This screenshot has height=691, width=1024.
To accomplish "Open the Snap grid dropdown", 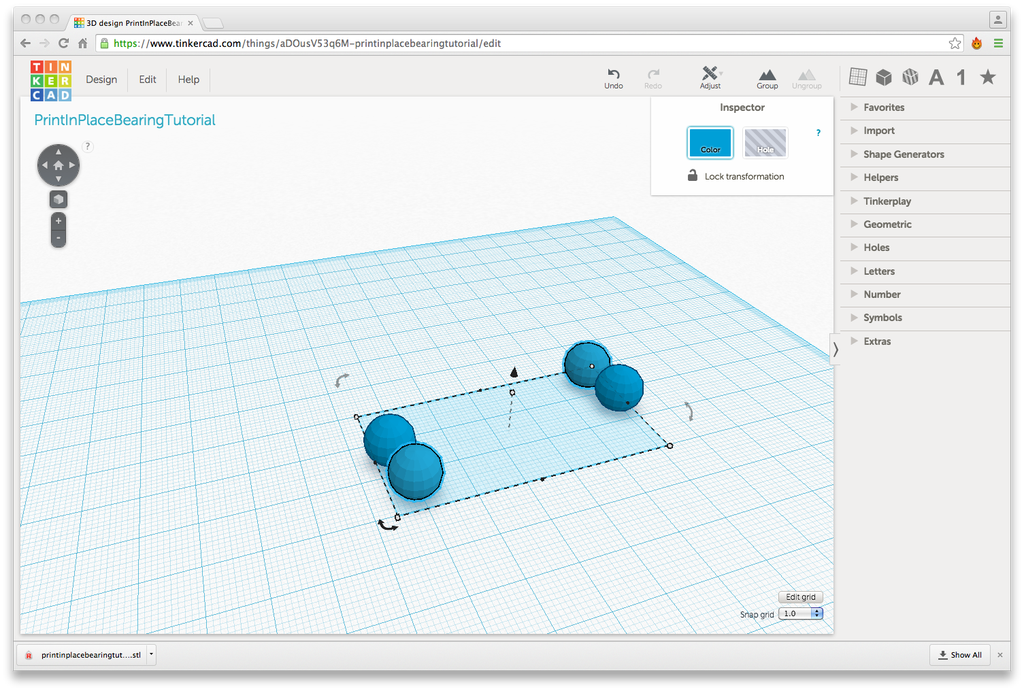I will (801, 613).
